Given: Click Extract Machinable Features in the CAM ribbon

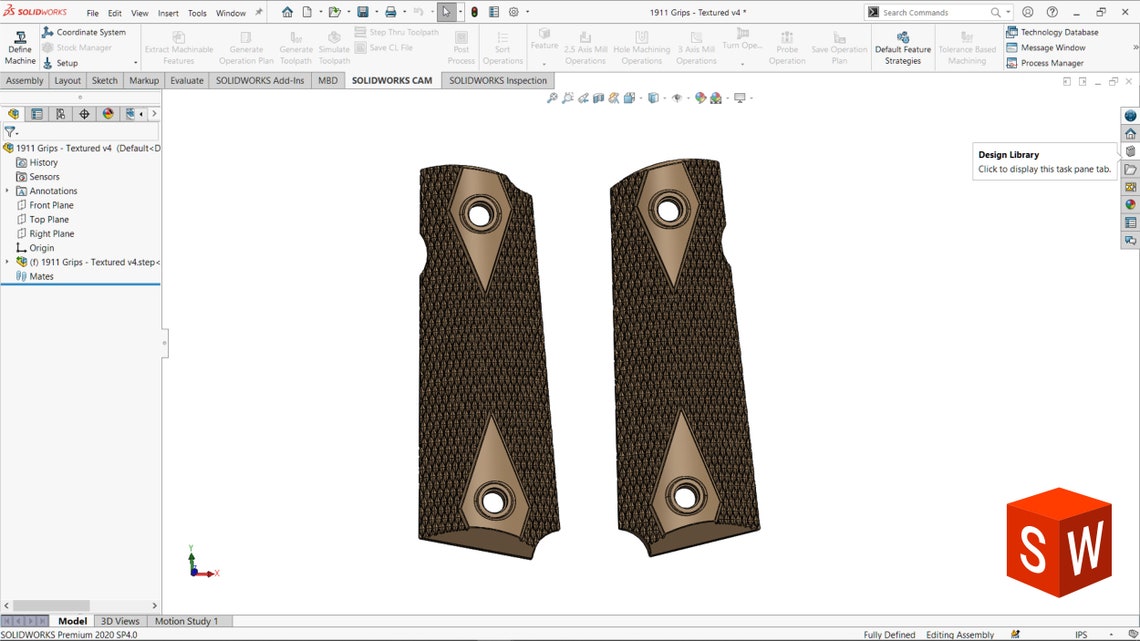Looking at the screenshot, I should [179, 45].
